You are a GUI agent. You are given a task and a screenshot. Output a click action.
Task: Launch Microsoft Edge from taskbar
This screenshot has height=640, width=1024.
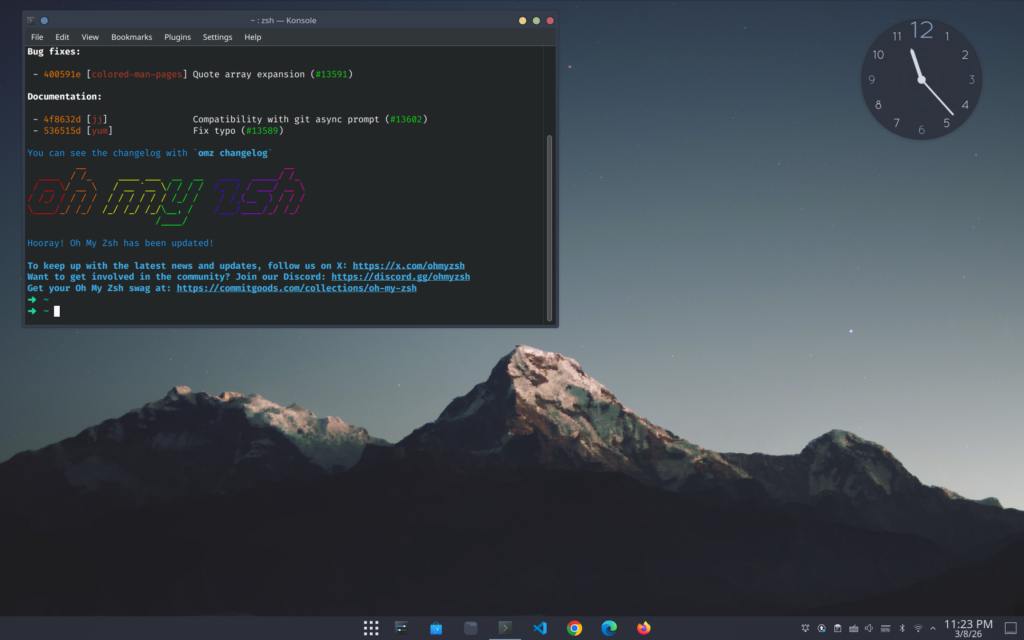point(609,628)
